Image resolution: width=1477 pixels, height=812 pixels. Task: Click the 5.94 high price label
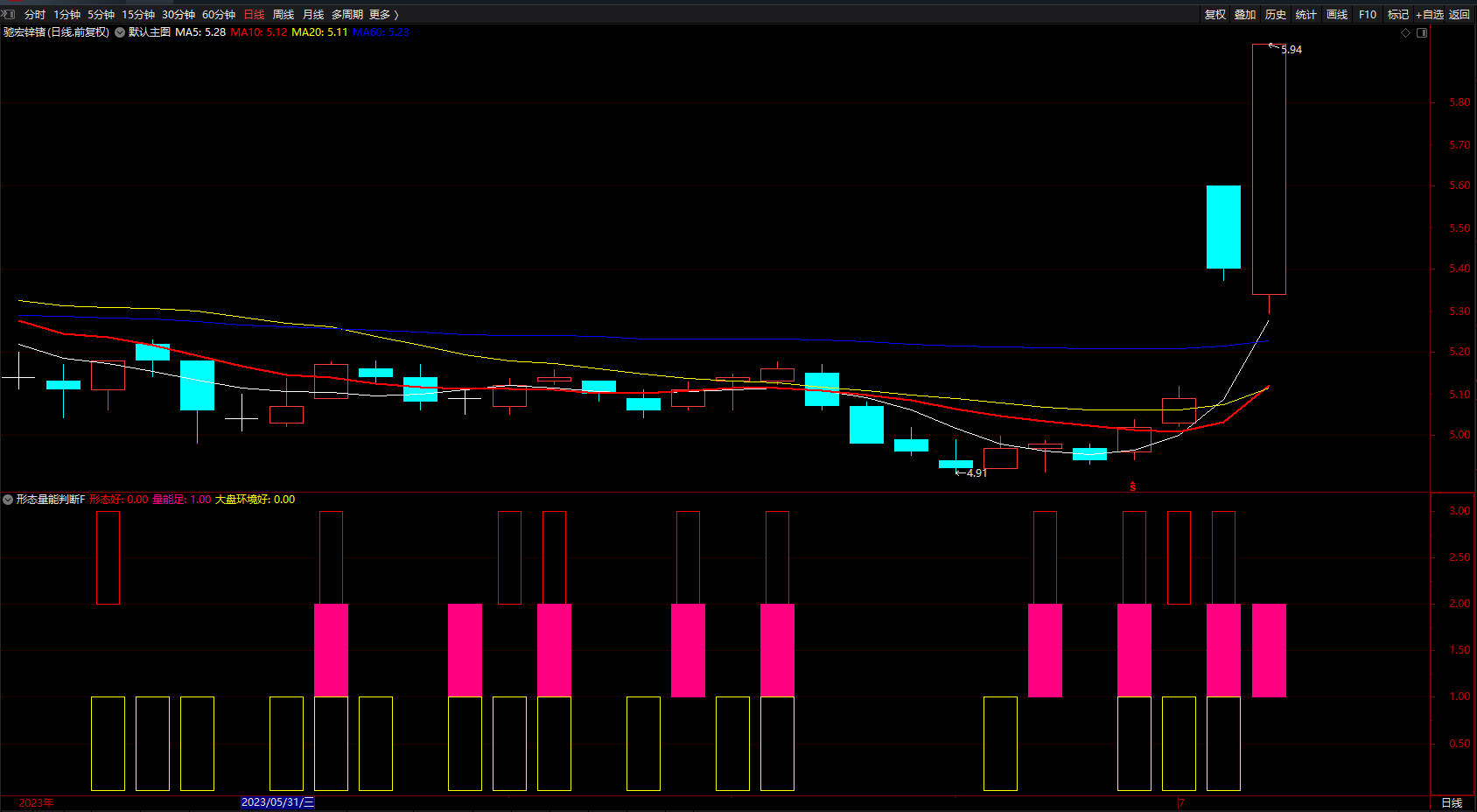pos(1291,50)
